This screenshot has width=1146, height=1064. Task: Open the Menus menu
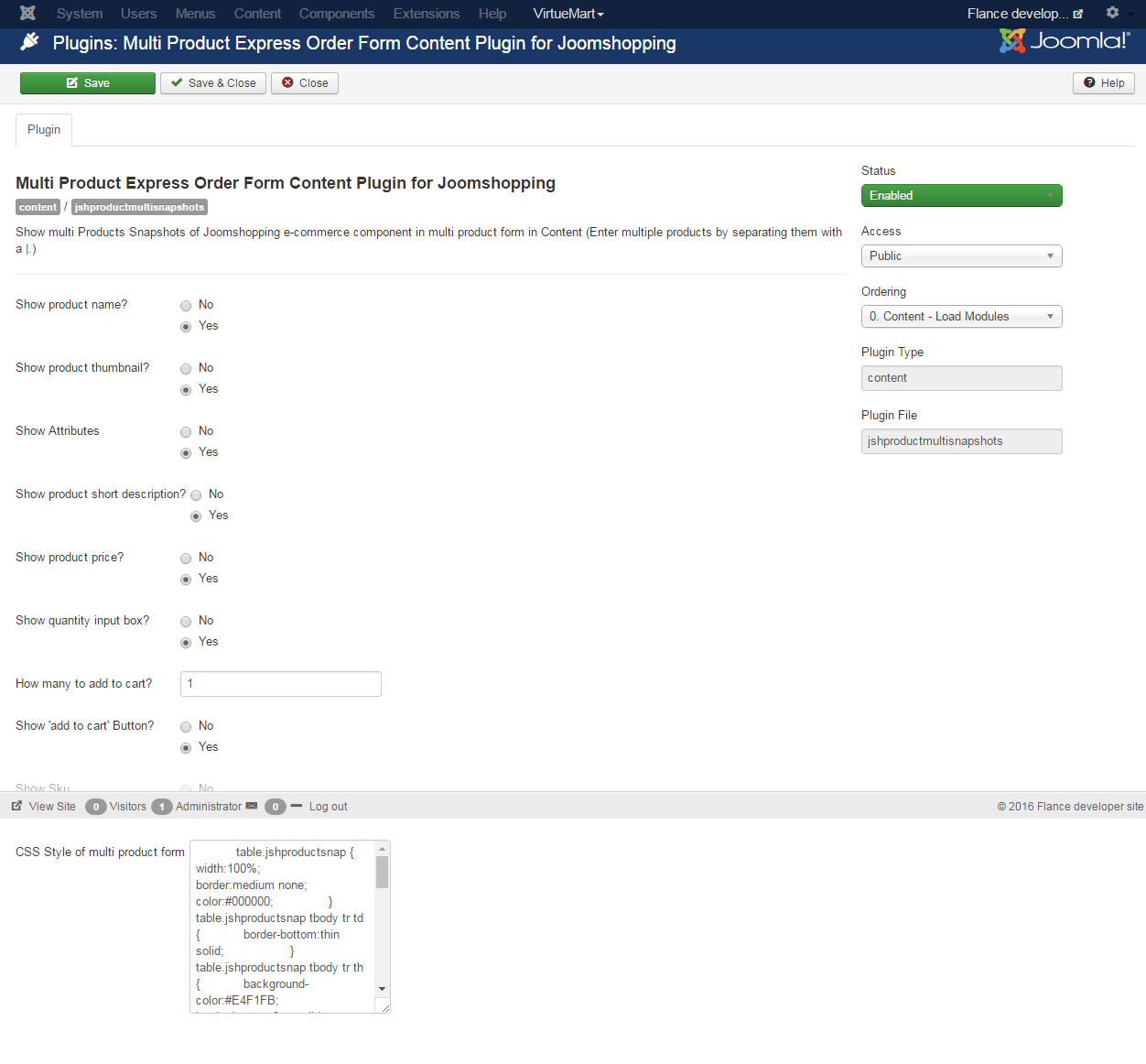tap(195, 14)
